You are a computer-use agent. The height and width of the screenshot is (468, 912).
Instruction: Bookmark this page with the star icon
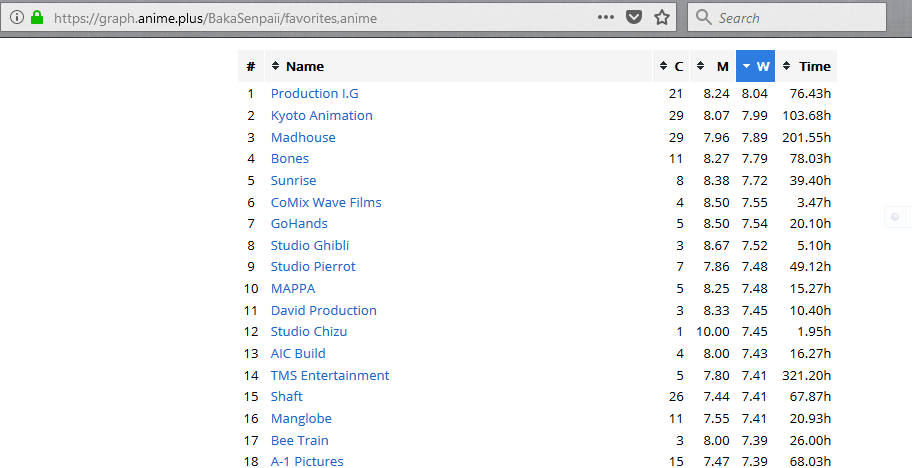(661, 17)
